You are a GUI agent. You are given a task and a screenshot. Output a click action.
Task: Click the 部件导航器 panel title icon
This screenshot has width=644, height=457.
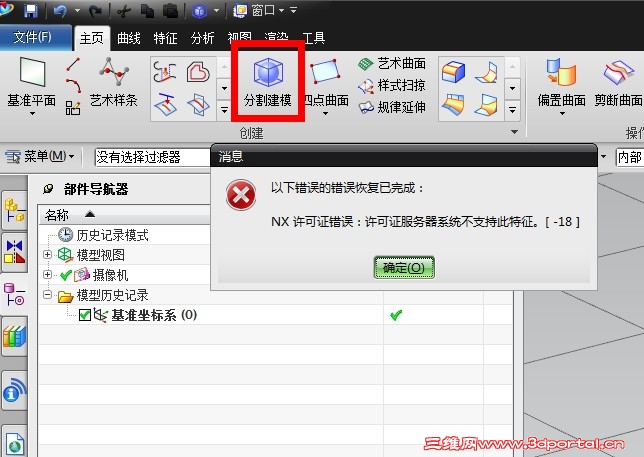[x=48, y=189]
